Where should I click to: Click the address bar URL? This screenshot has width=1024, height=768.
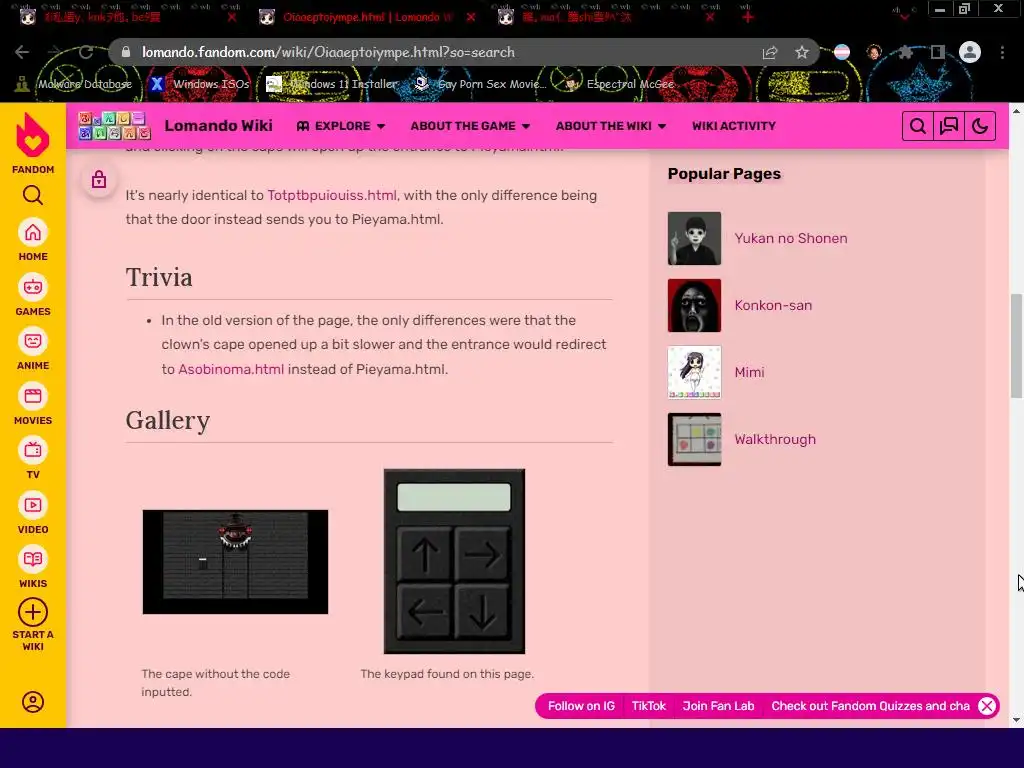pos(328,52)
